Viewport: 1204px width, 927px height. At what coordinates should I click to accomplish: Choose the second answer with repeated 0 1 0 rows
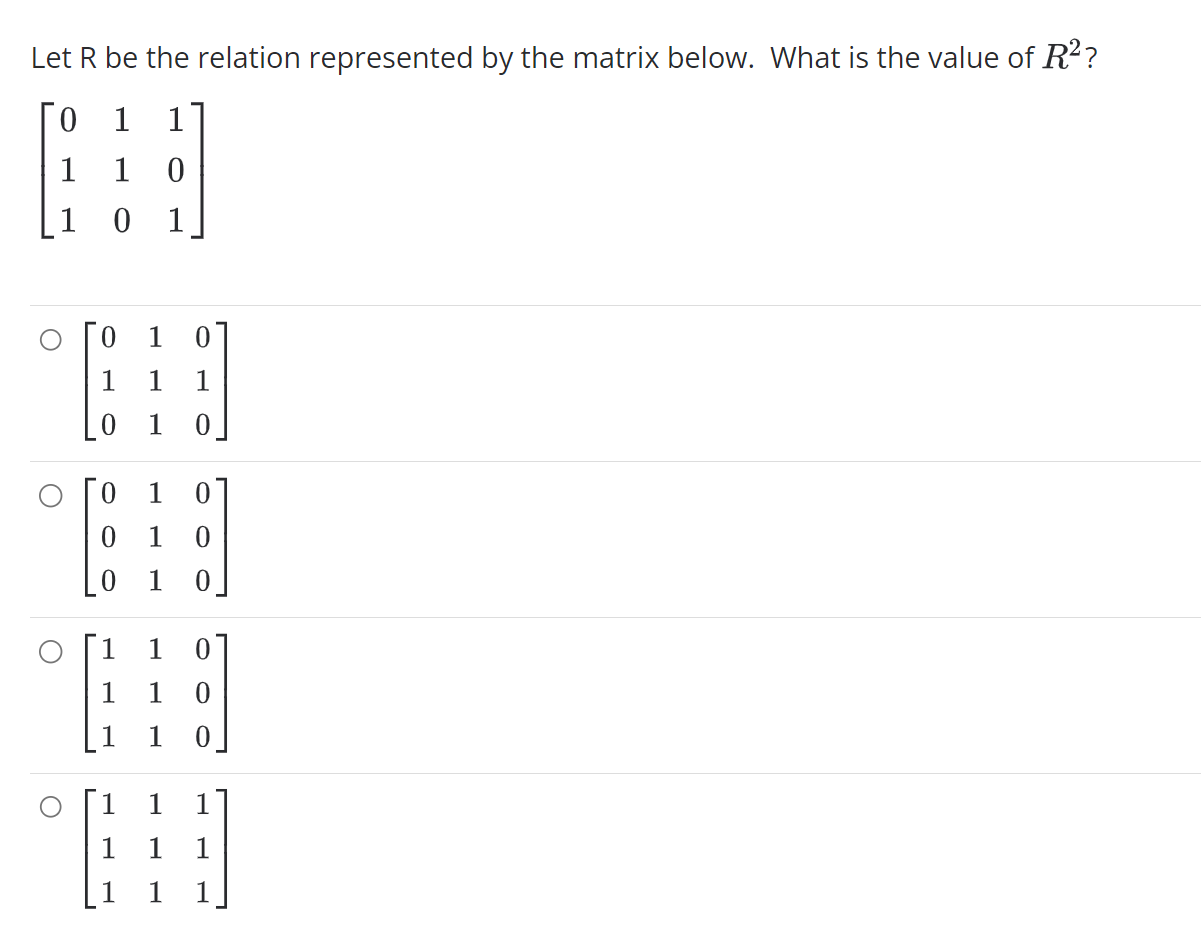[x=49, y=494]
